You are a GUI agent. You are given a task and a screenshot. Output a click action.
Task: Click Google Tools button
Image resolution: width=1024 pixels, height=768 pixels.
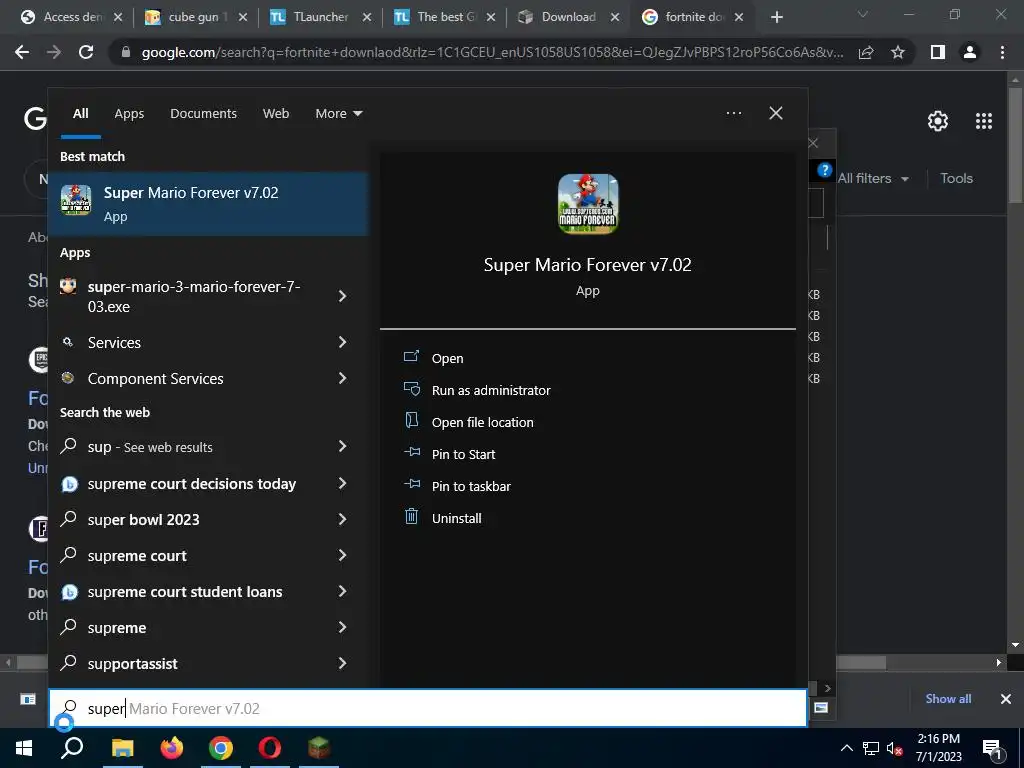pos(956,178)
